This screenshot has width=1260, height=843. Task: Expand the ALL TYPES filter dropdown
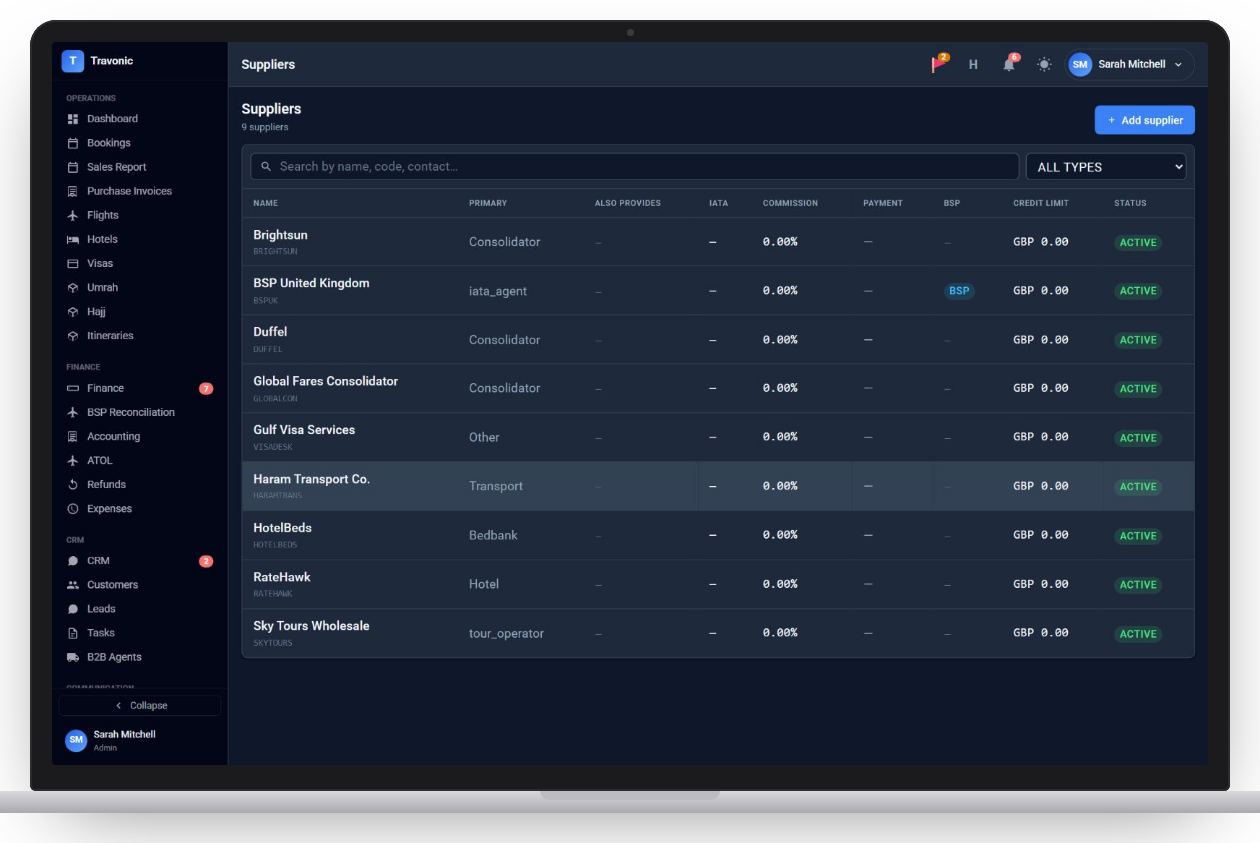[x=1106, y=167]
